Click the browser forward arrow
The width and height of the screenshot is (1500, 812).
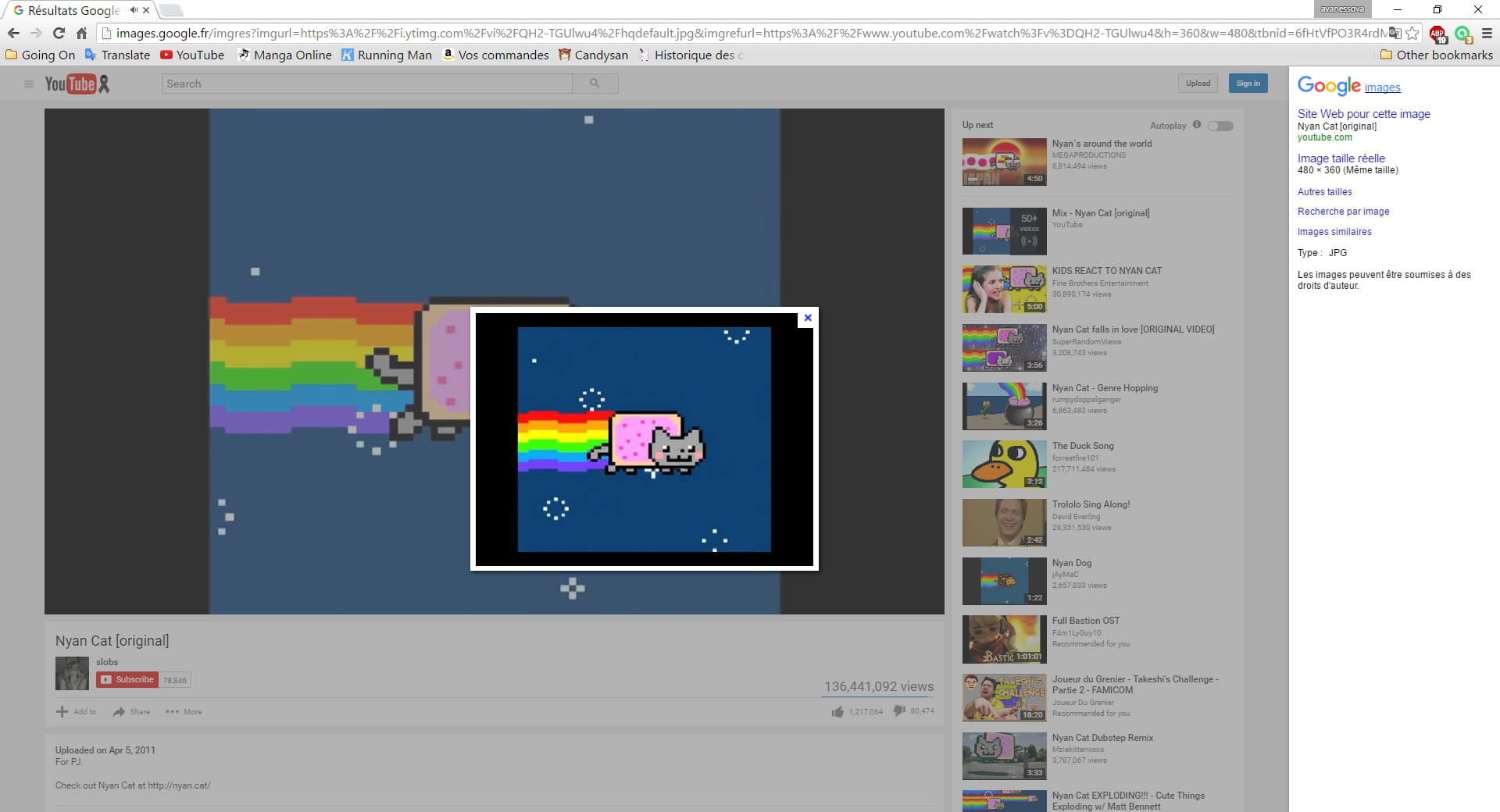(36, 33)
